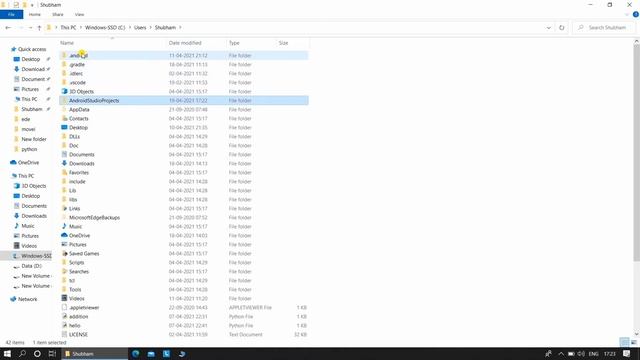Click Network in navigation pane

(27, 299)
